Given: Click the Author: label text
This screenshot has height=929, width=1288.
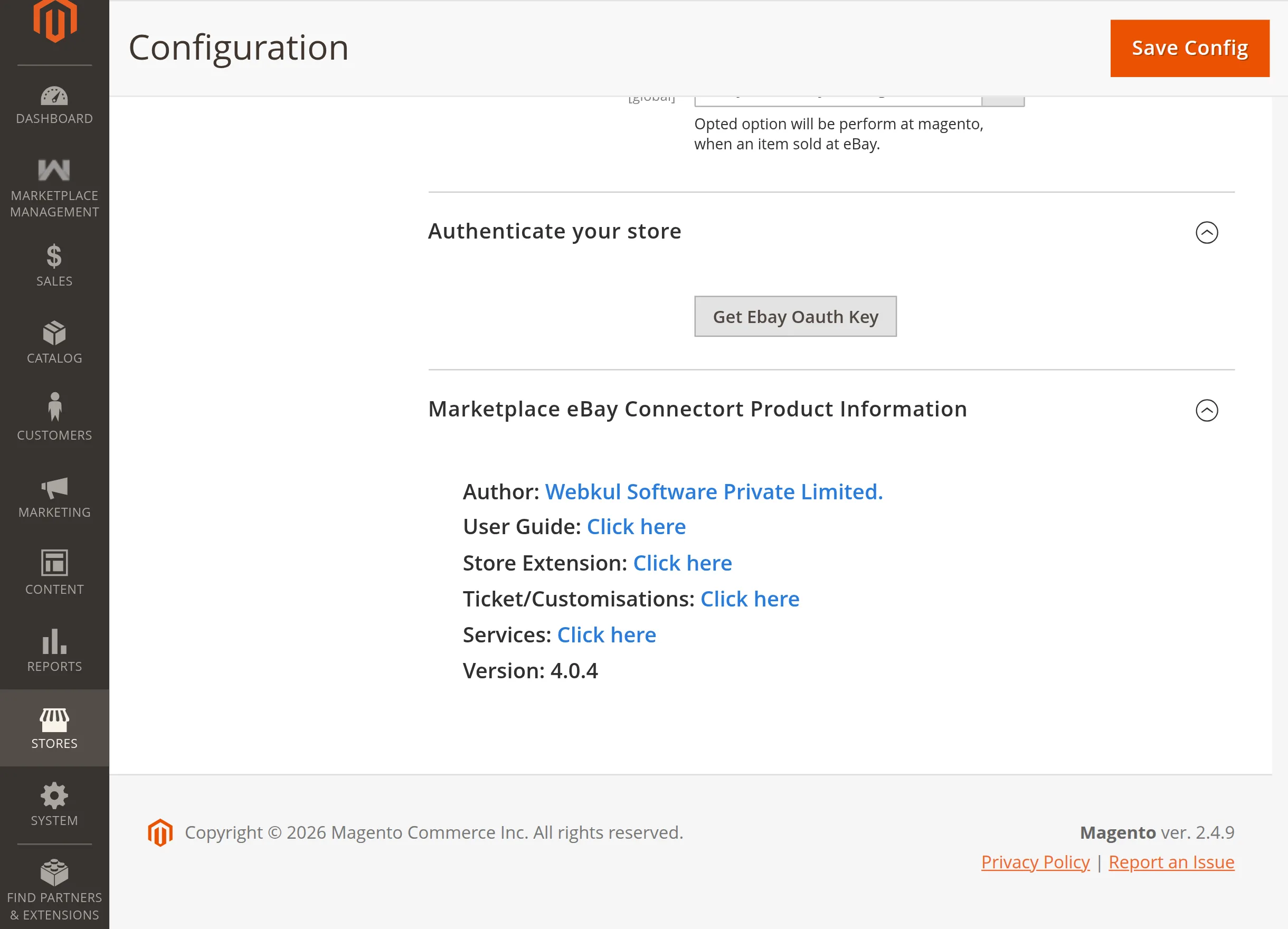Looking at the screenshot, I should 501,492.
